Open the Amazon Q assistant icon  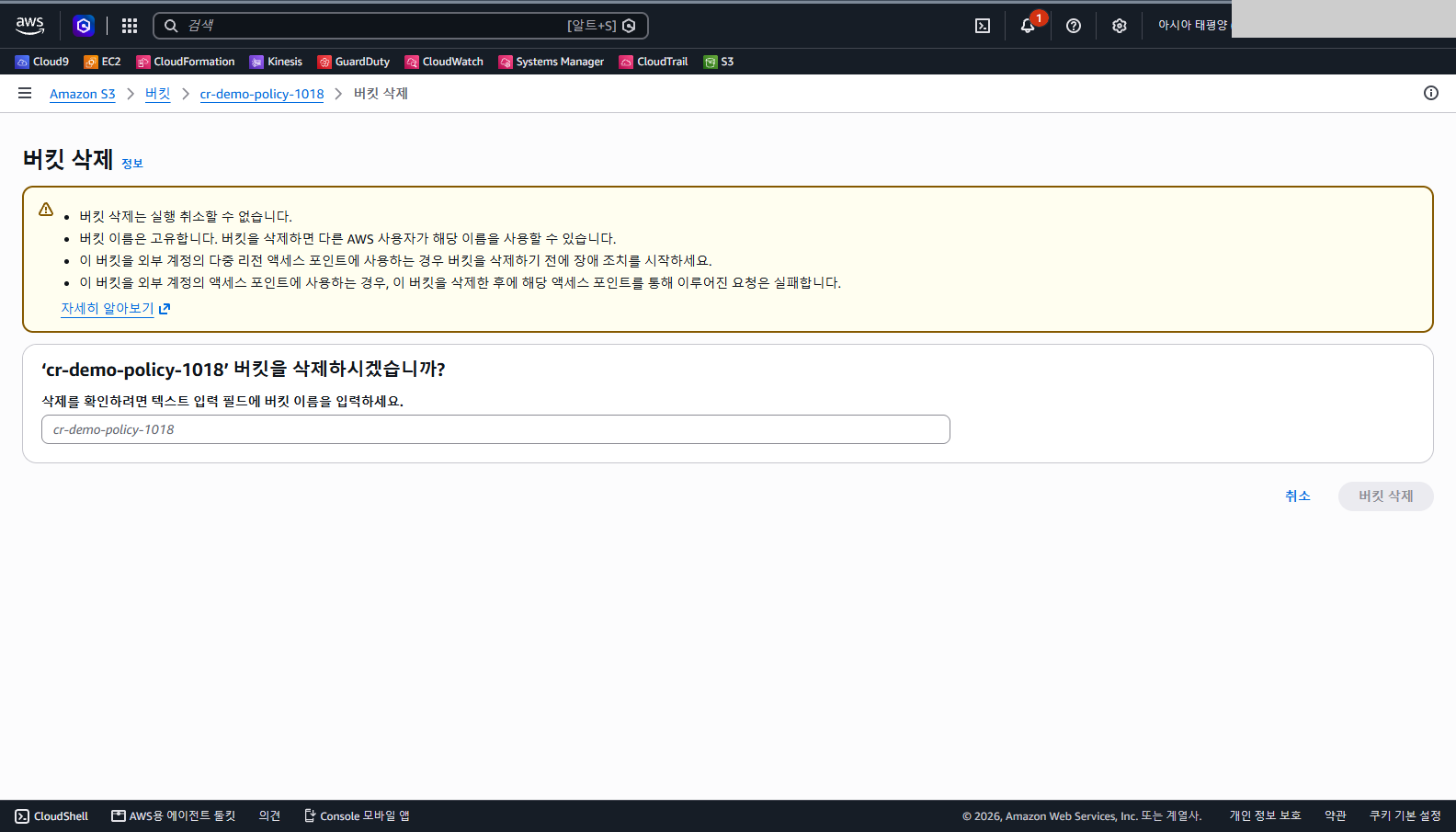pos(84,26)
